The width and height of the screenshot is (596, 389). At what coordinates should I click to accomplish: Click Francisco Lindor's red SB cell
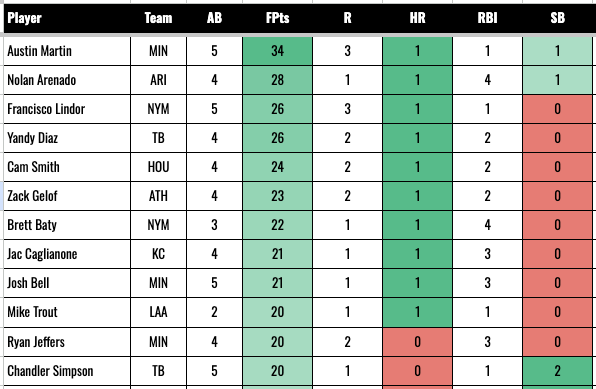pos(557,109)
